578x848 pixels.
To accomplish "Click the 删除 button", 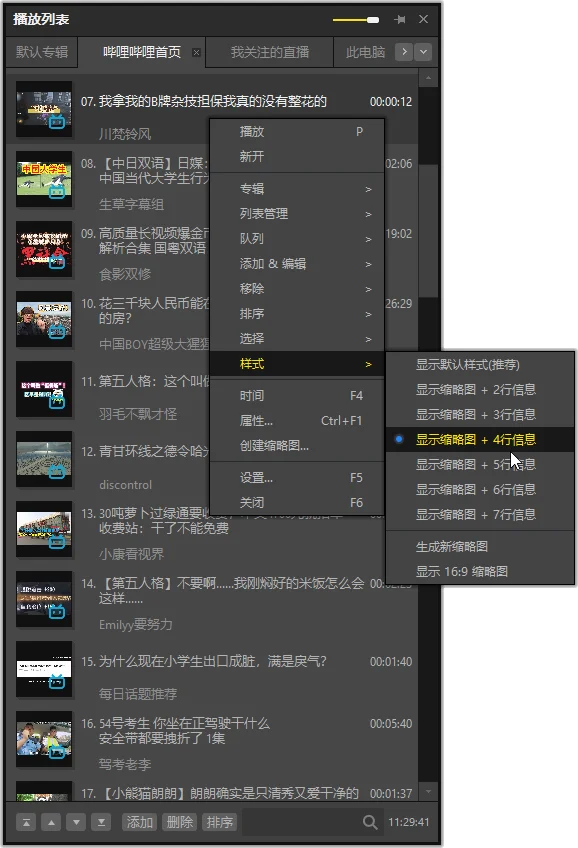I will (x=180, y=822).
